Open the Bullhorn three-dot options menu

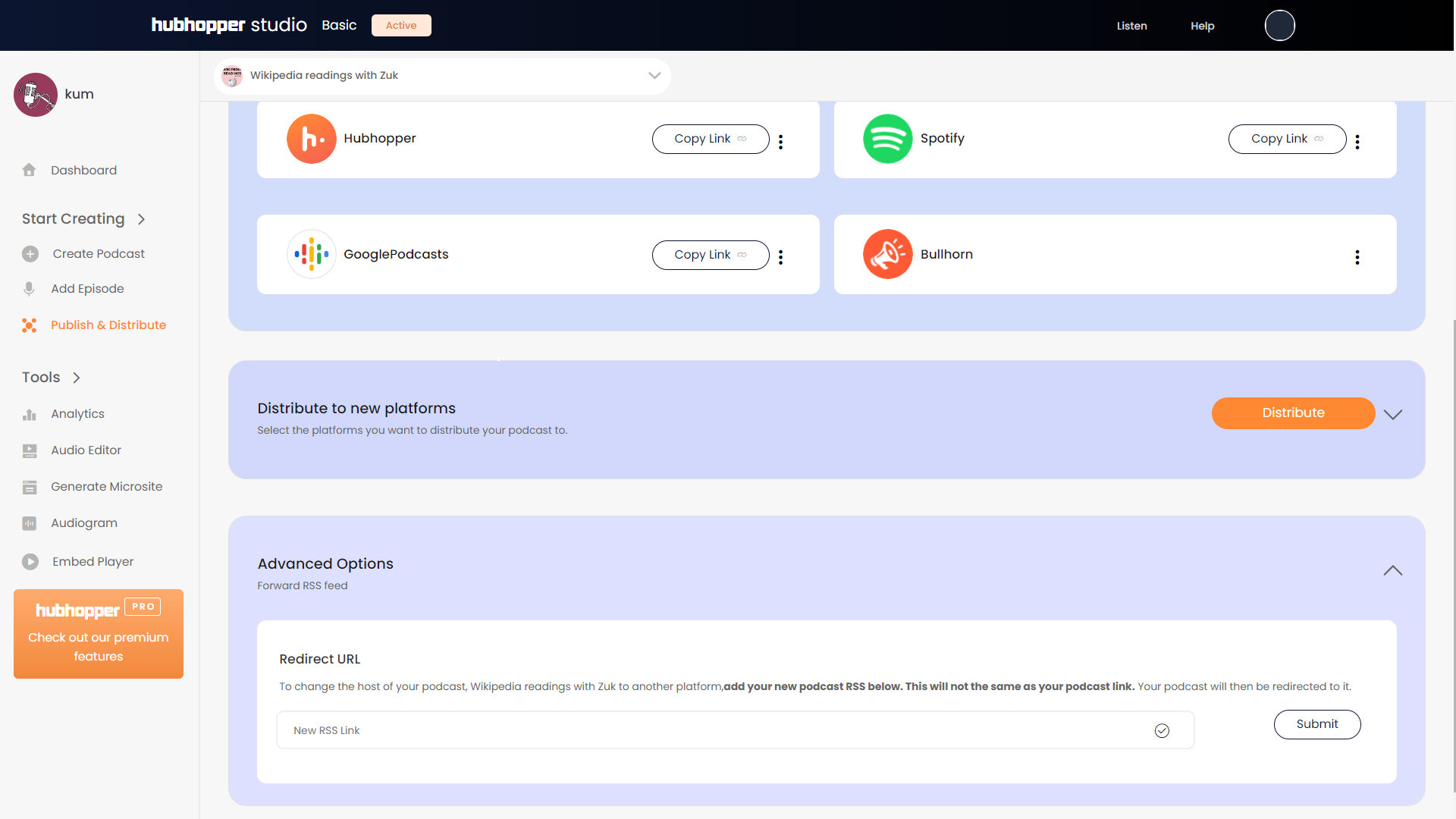pos(1357,257)
